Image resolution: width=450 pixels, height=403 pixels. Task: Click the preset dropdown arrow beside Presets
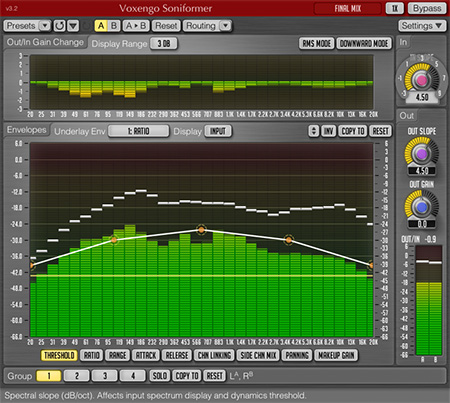(x=45, y=26)
